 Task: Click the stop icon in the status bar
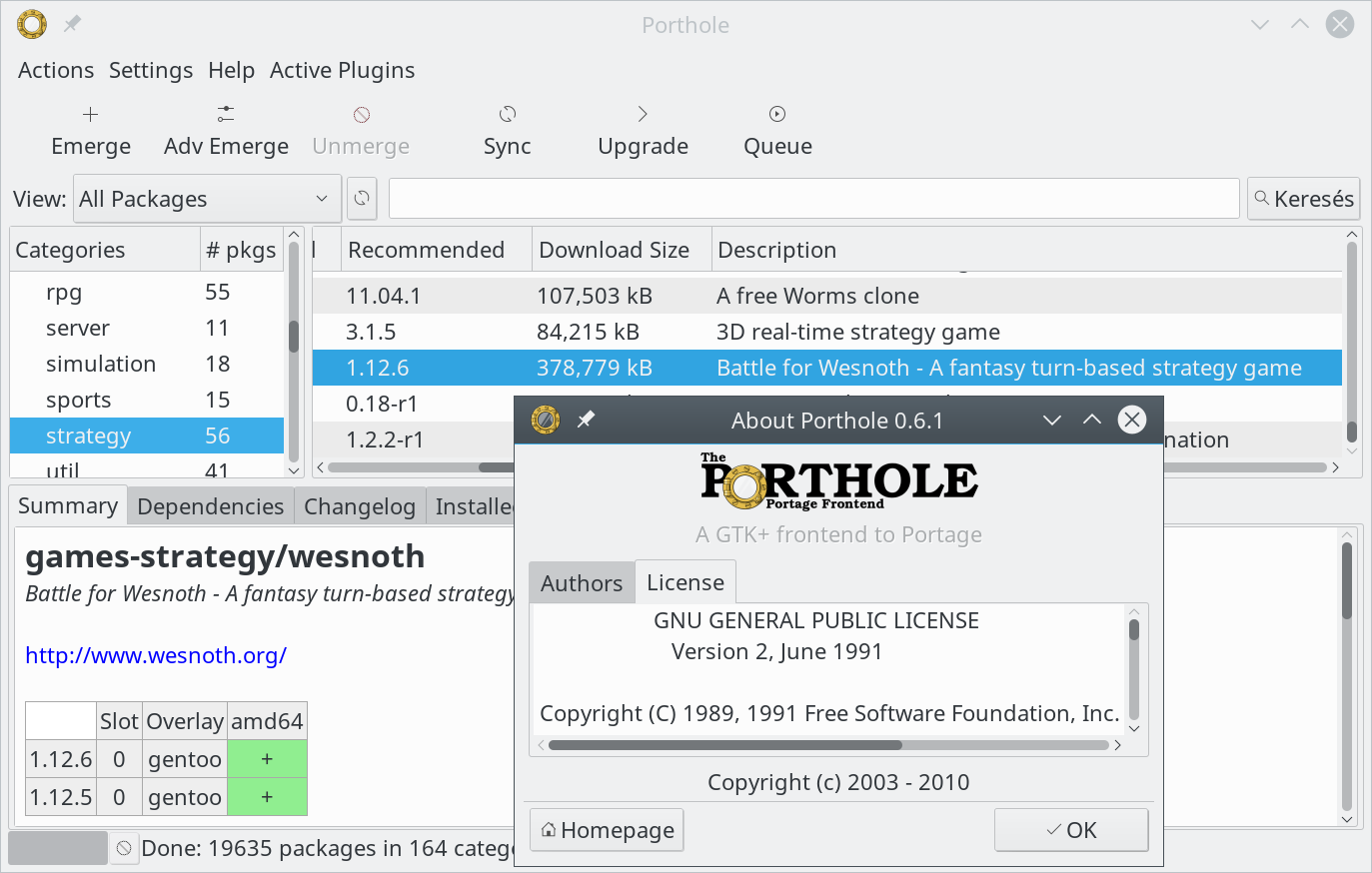click(124, 848)
